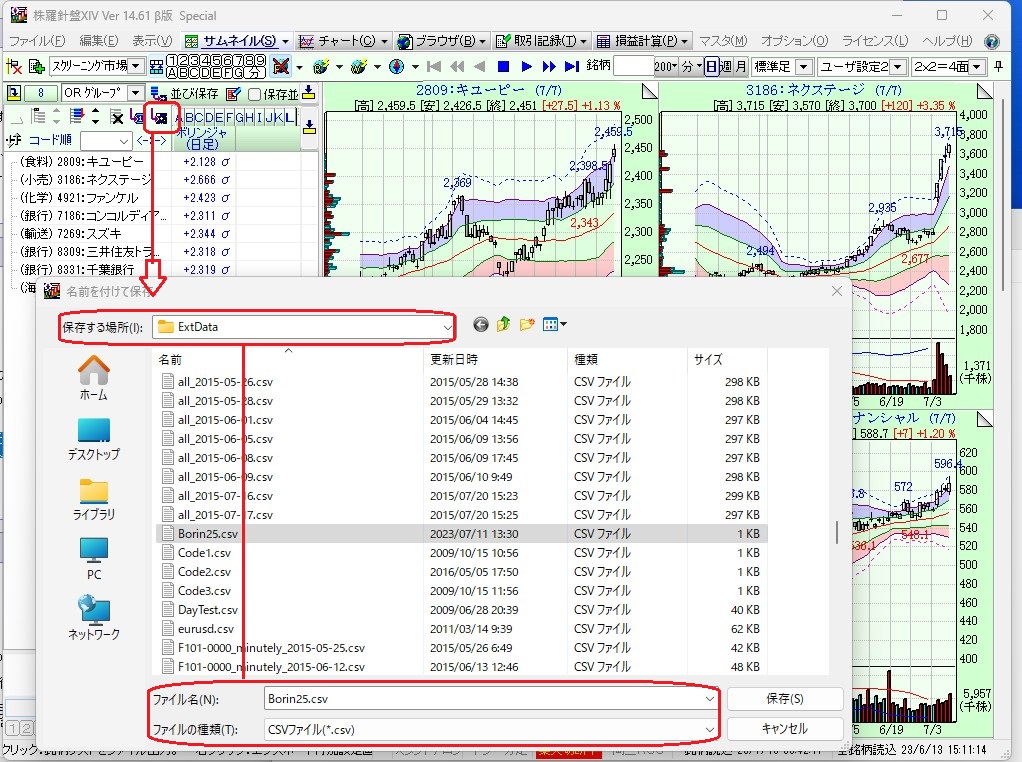Click the R globe icon

click(321, 66)
